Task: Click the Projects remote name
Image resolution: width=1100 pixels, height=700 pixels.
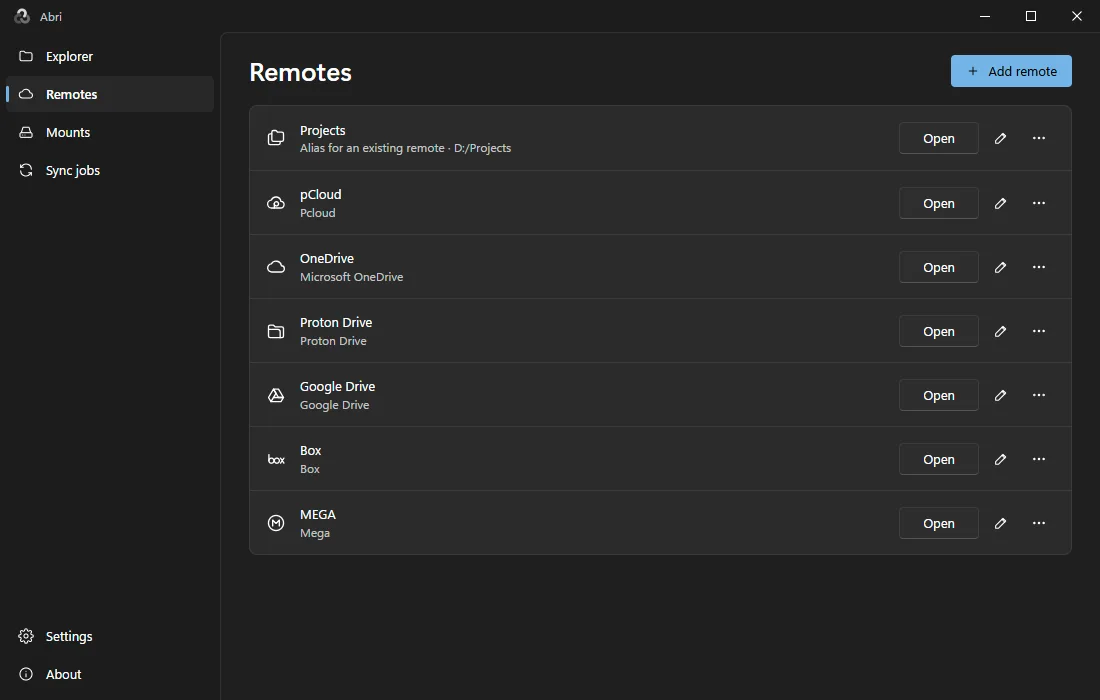Action: pyautogui.click(x=323, y=130)
